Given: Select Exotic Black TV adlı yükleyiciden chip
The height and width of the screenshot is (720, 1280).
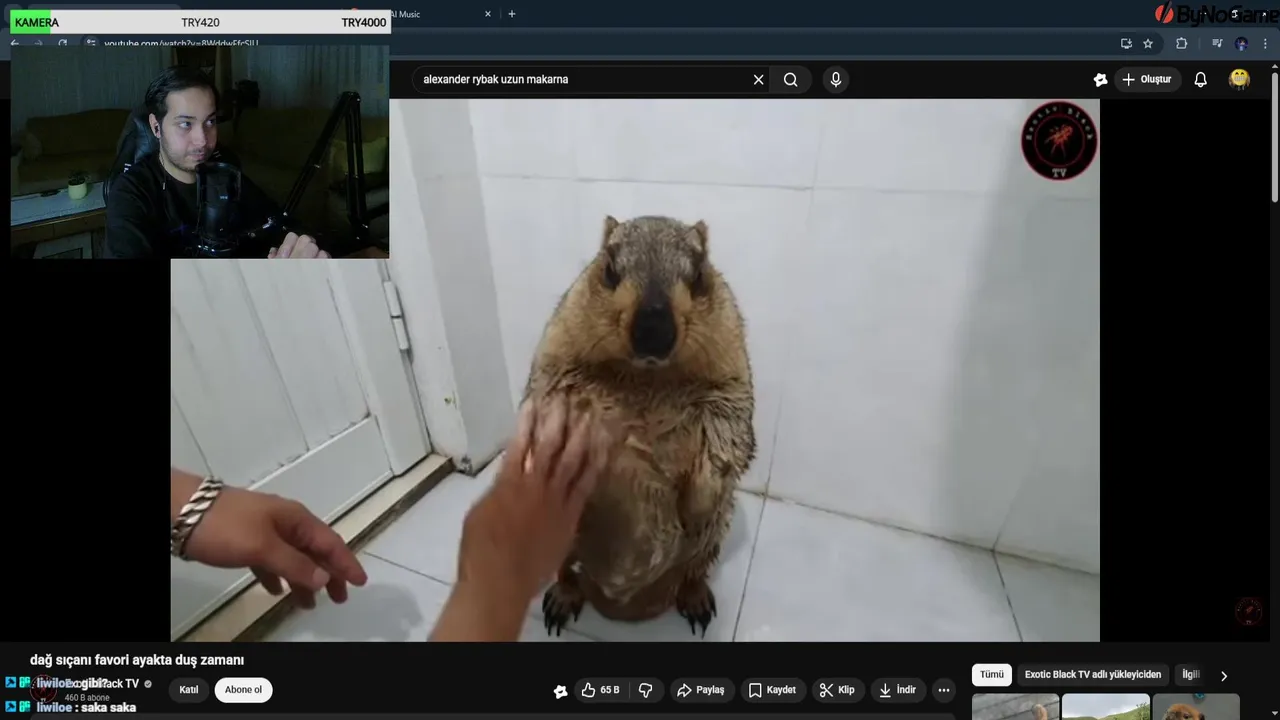Looking at the screenshot, I should (1093, 675).
